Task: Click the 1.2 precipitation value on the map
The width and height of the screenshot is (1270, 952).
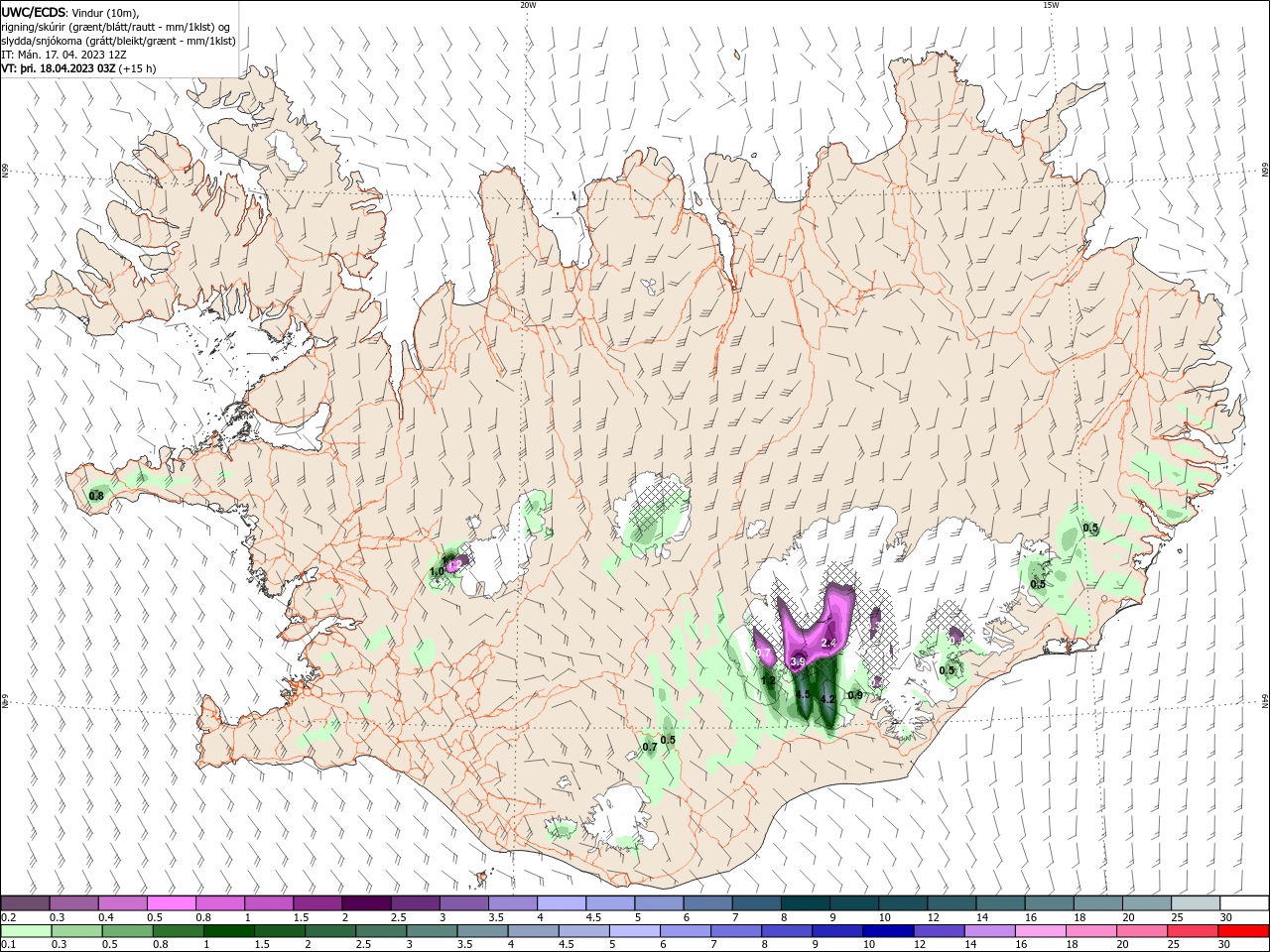Action: [x=768, y=681]
